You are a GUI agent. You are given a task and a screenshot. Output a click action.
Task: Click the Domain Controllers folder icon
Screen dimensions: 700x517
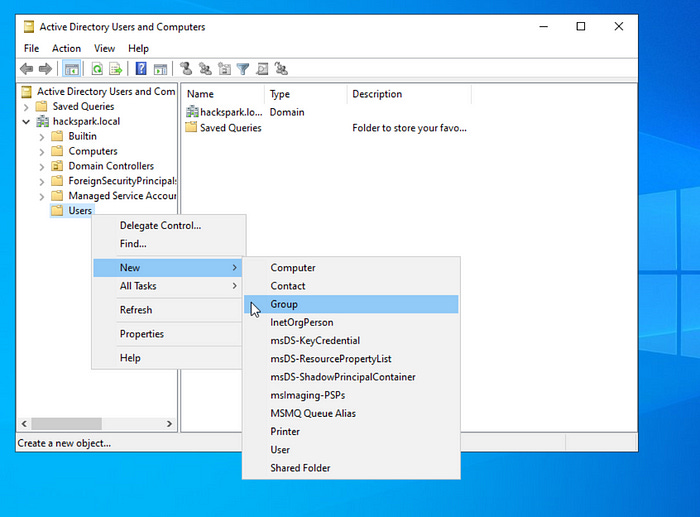pyautogui.click(x=57, y=166)
